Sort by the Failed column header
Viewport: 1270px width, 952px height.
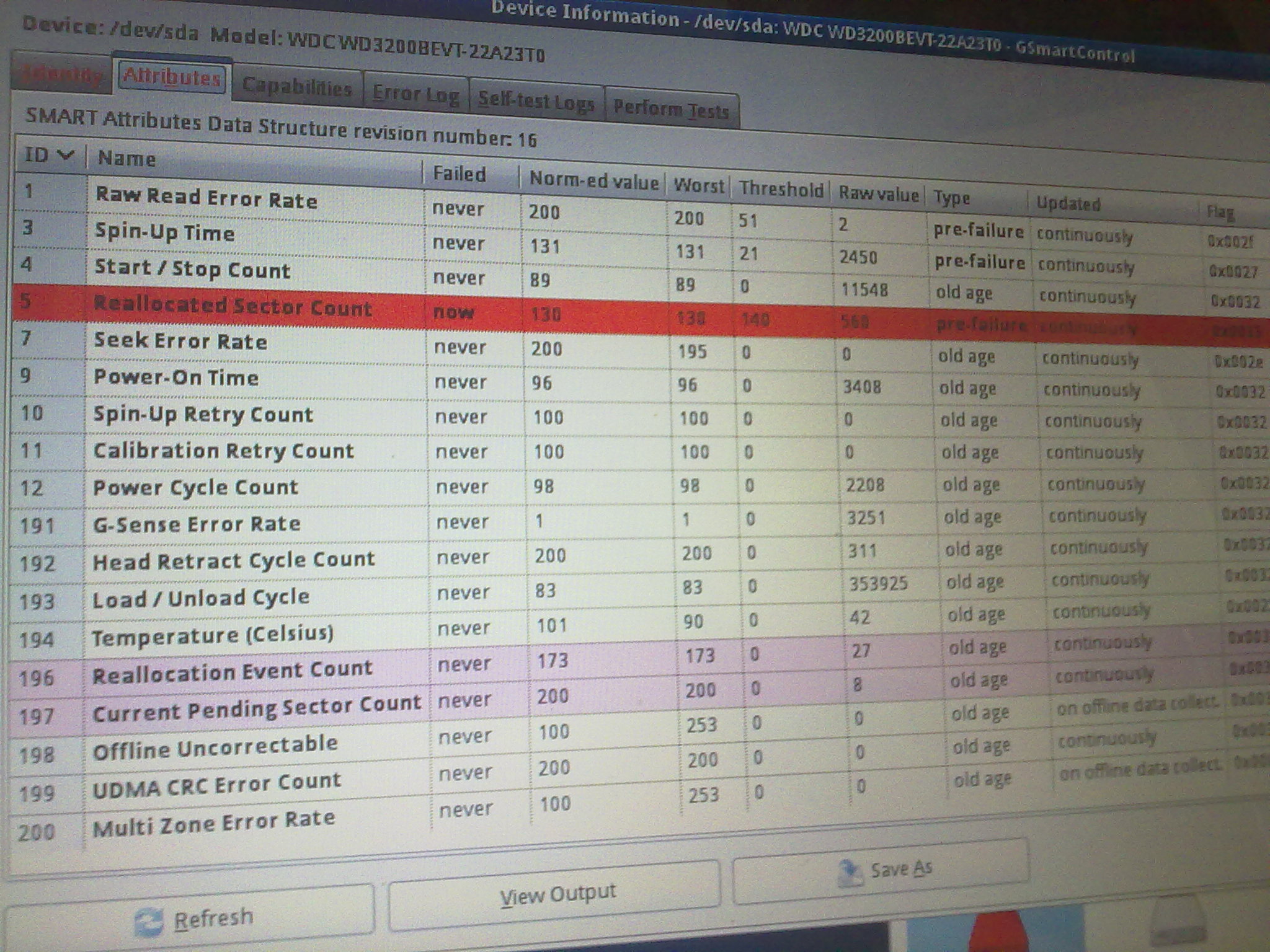pos(459,174)
